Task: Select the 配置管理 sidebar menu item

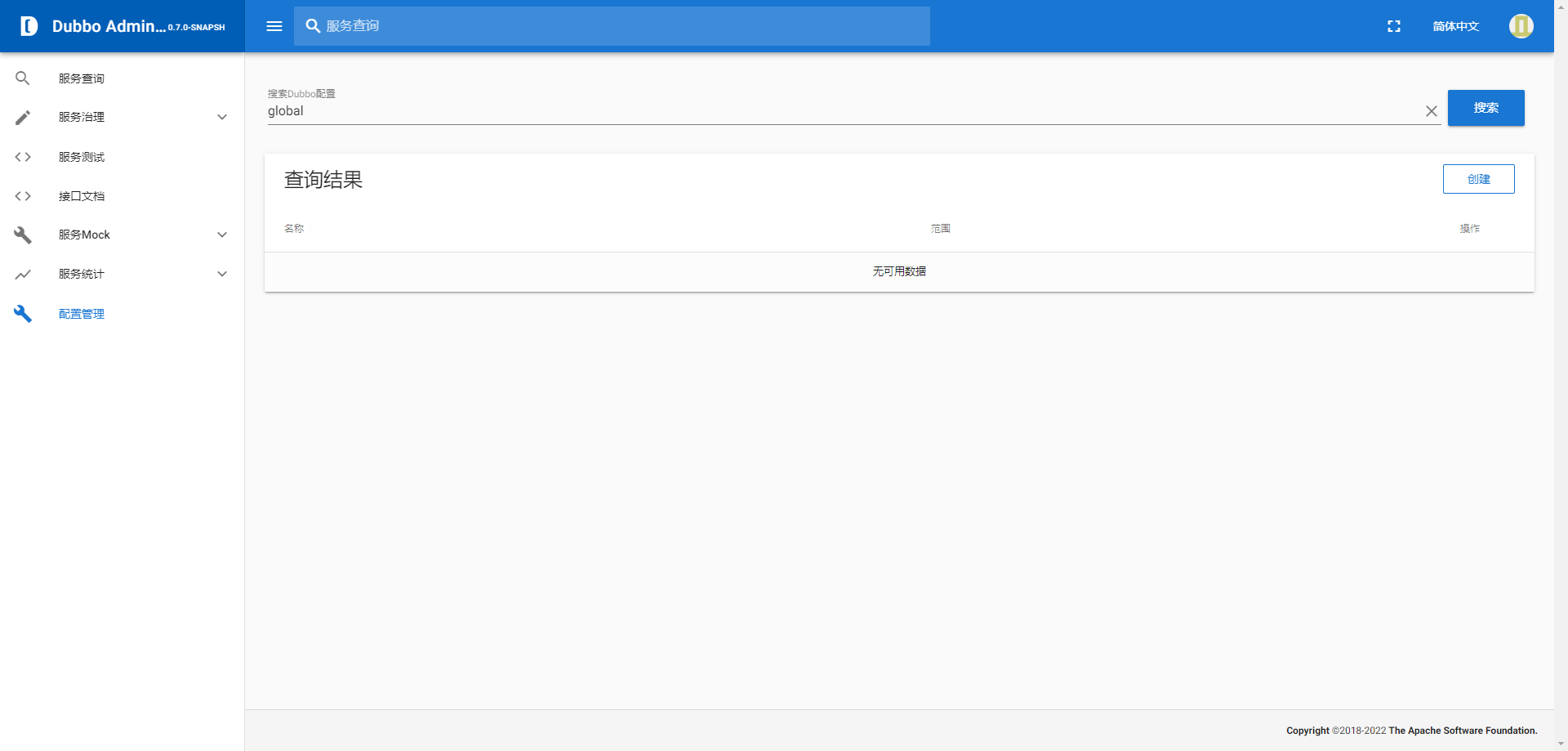Action: (x=122, y=314)
